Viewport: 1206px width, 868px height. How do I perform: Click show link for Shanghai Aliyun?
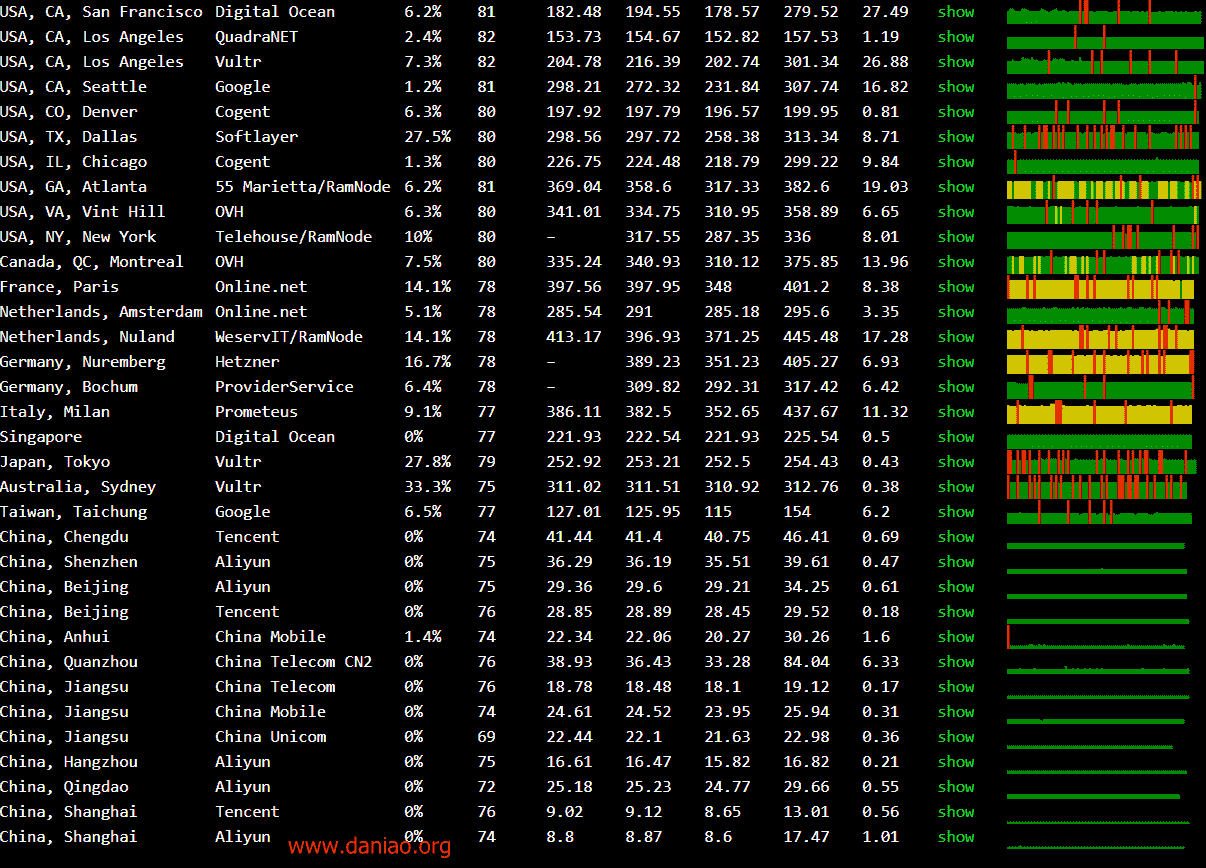coord(956,837)
